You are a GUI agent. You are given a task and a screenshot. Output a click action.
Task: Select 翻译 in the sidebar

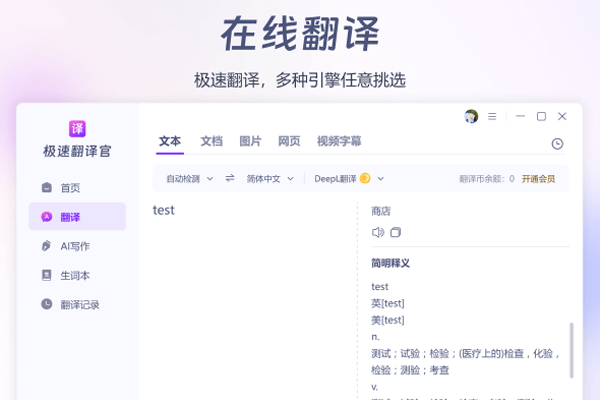(77, 217)
